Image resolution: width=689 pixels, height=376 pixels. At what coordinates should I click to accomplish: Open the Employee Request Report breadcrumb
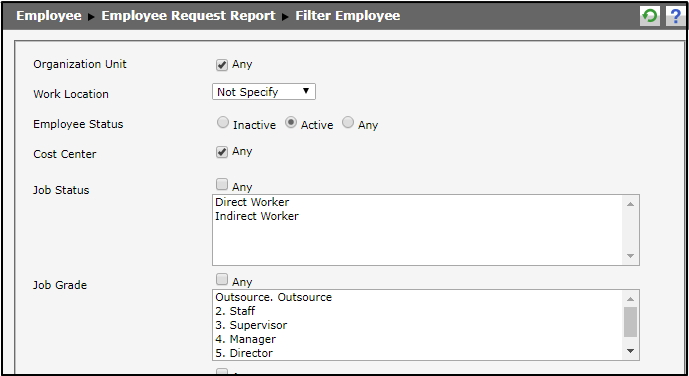(189, 16)
